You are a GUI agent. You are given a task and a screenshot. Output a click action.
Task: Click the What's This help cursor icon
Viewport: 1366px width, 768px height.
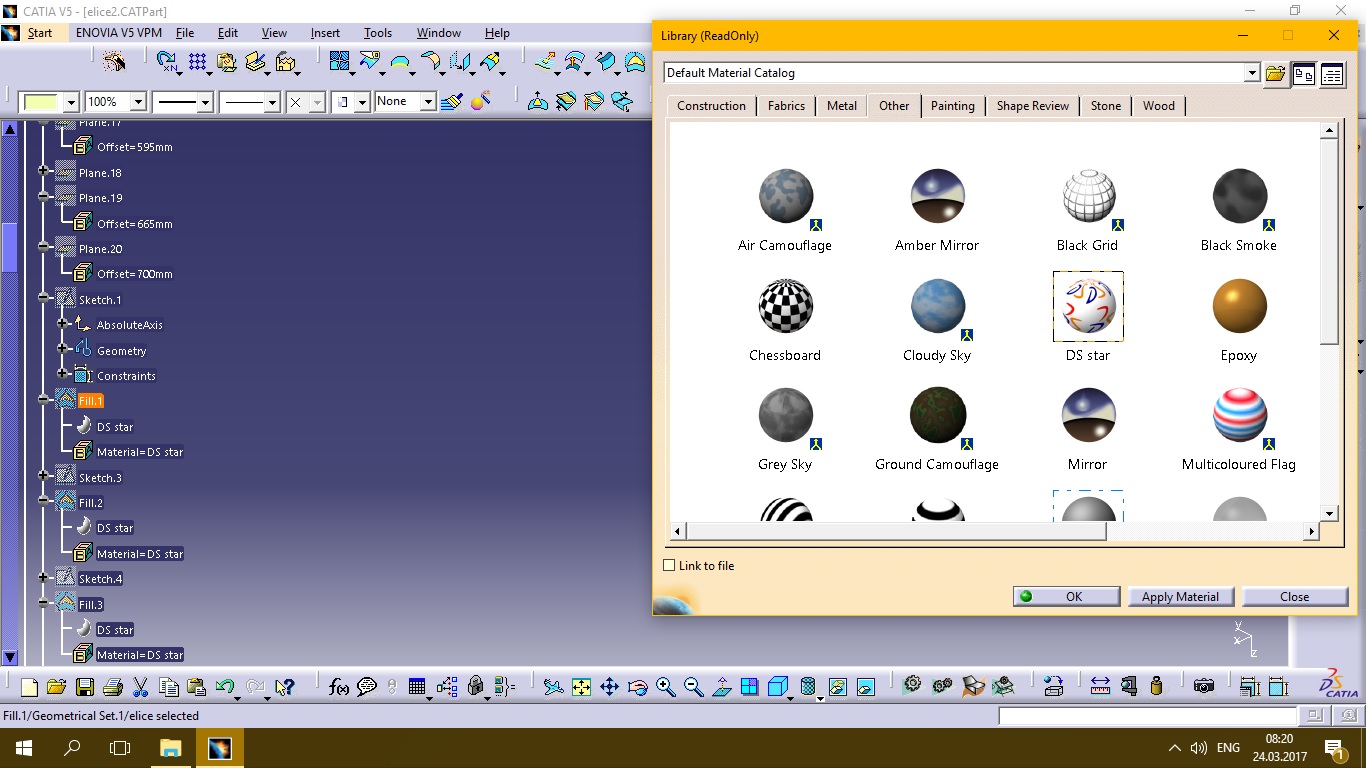click(x=284, y=687)
